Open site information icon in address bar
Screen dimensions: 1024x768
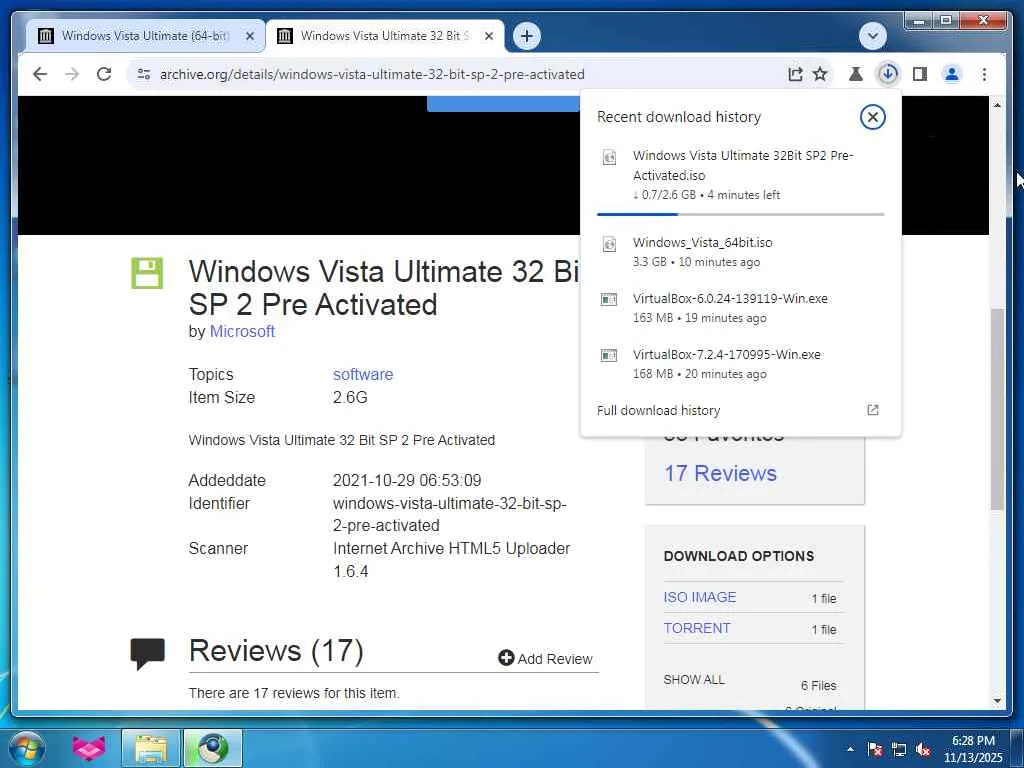click(x=144, y=74)
